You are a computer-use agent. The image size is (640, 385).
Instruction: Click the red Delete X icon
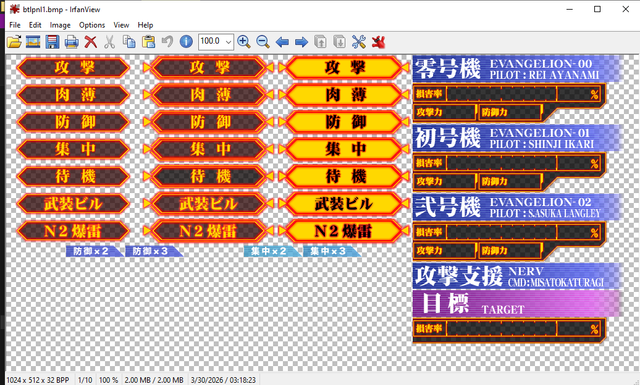91,42
